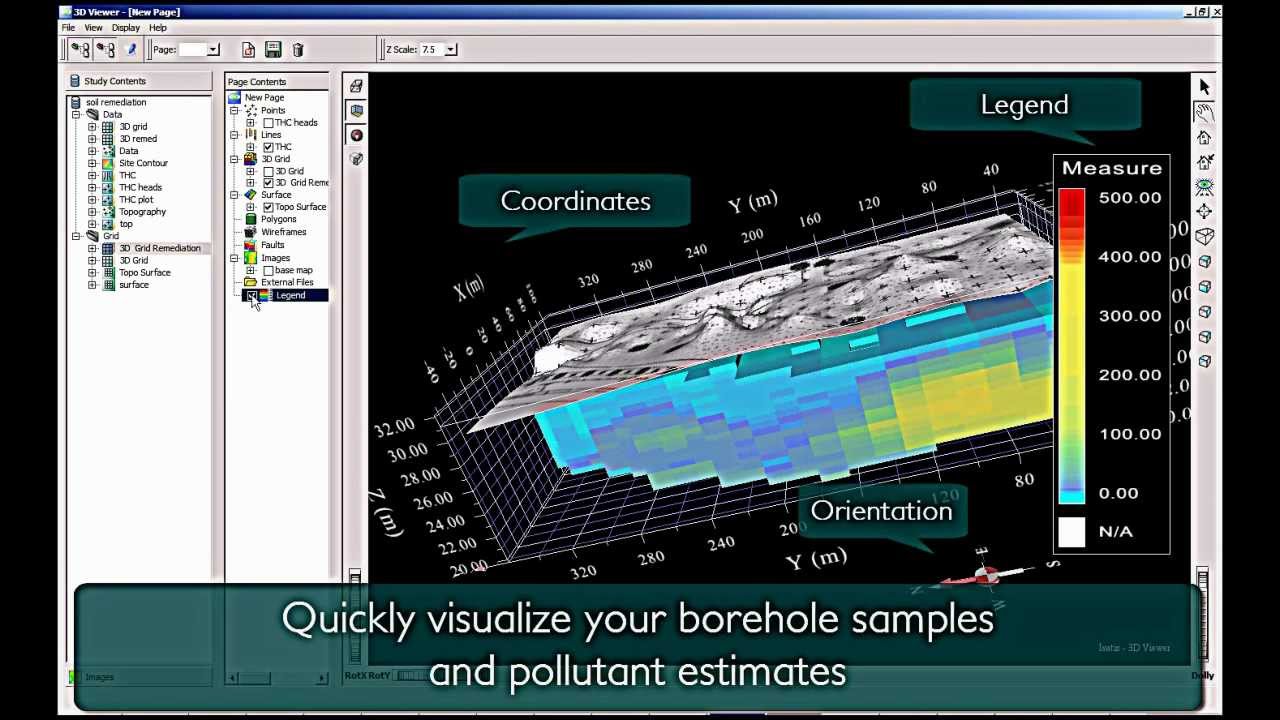Click the floppy disk save page icon
The image size is (1280, 720).
click(x=272, y=49)
